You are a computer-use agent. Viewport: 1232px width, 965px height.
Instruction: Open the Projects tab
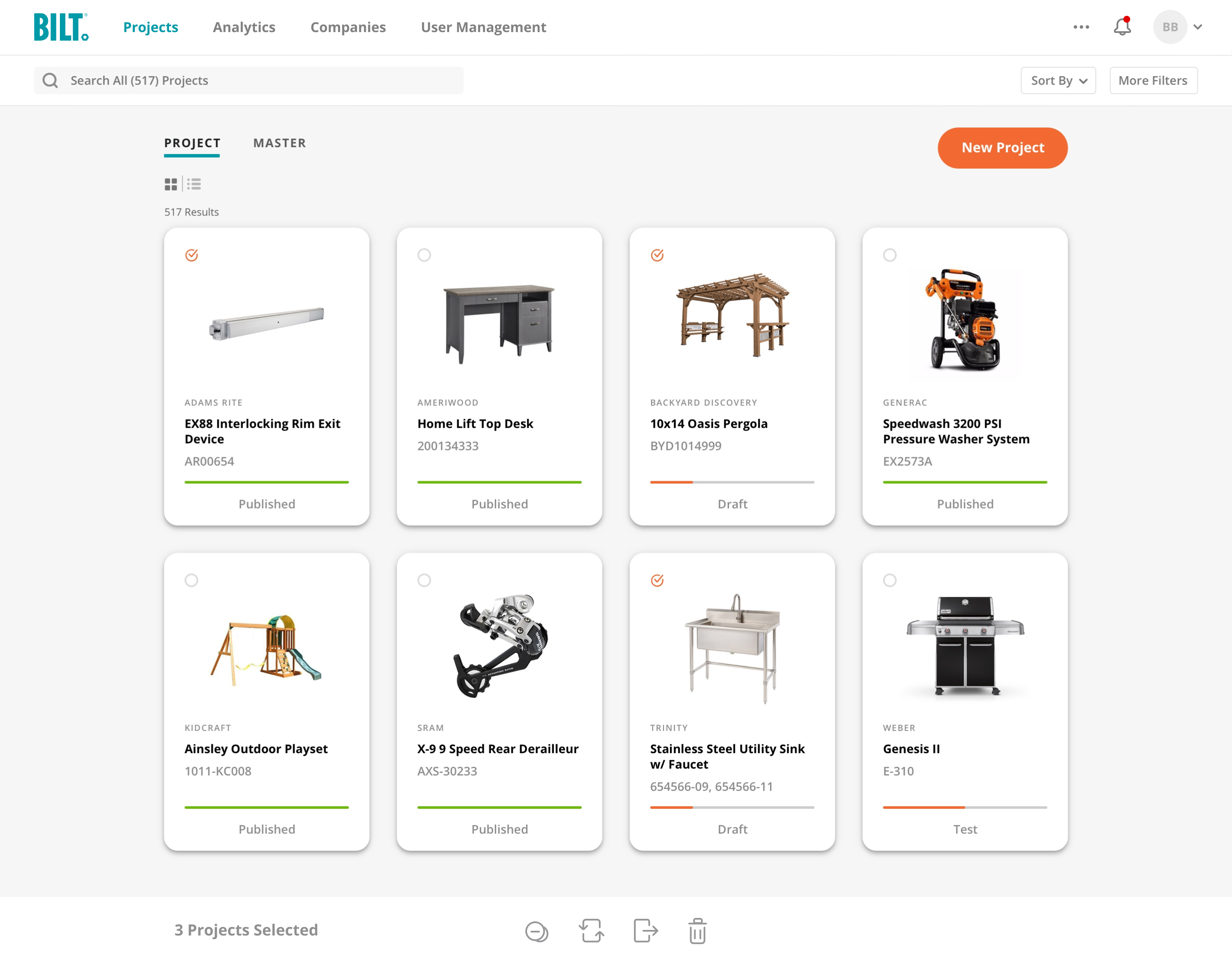click(150, 27)
